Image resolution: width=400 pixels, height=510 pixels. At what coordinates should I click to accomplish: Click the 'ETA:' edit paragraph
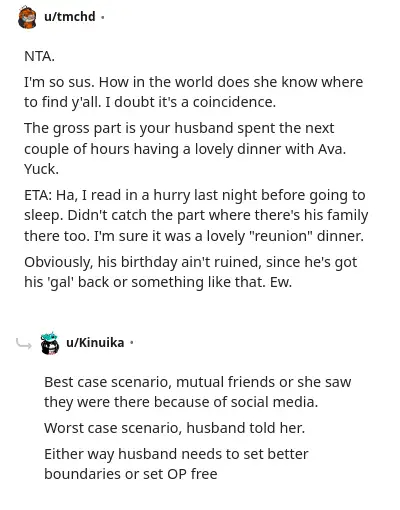(x=196, y=215)
